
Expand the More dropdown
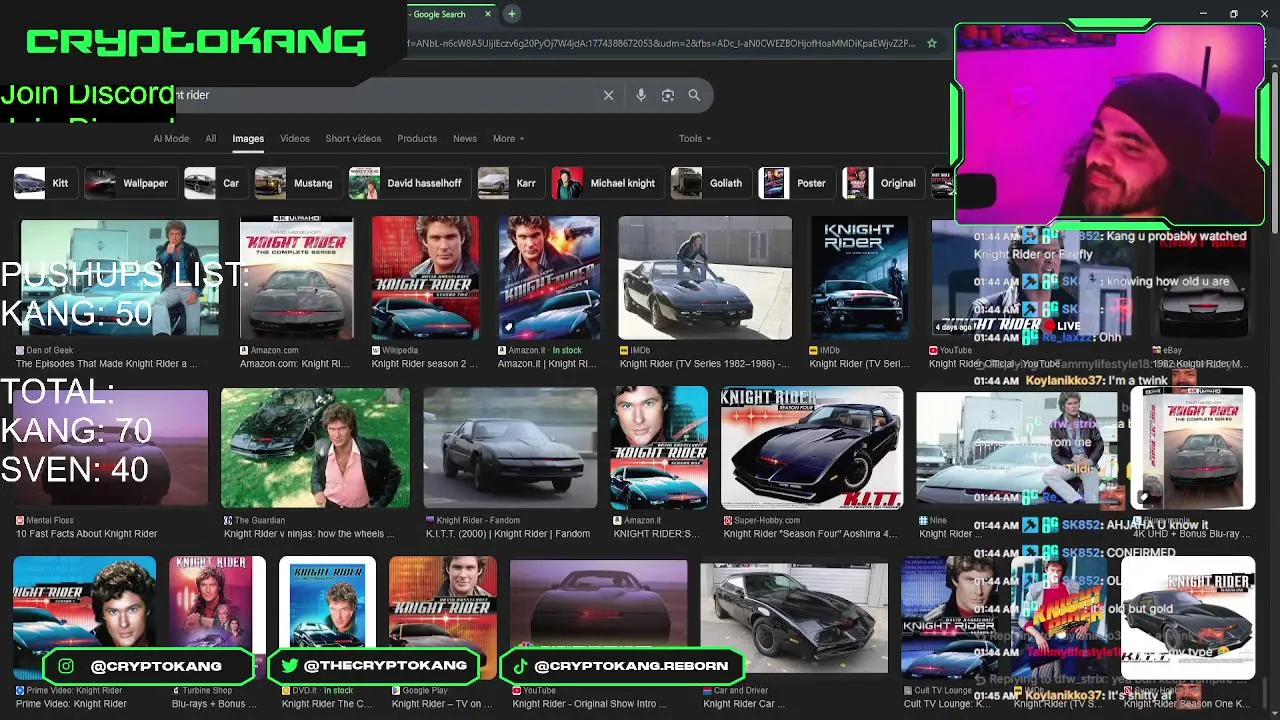[x=508, y=139]
